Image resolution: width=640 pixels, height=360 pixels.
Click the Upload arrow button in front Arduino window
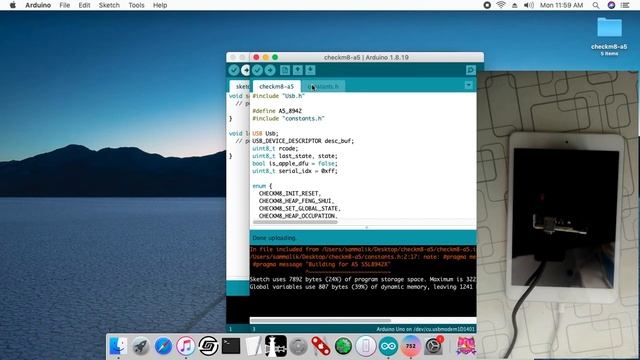click(x=270, y=70)
